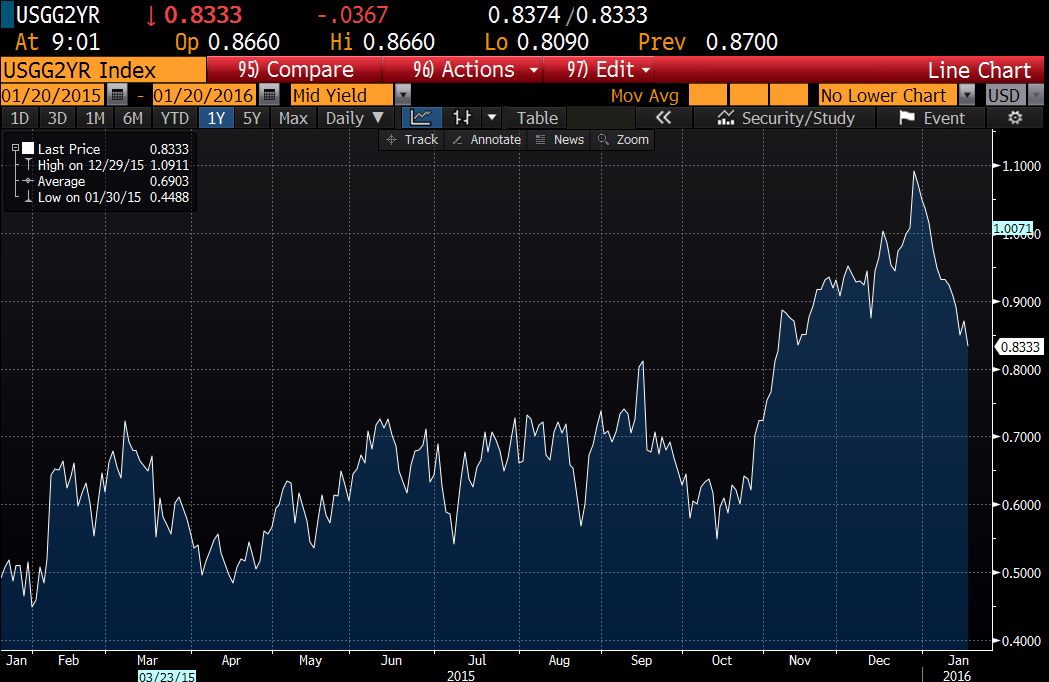Select the line chart type icon

click(x=421, y=118)
